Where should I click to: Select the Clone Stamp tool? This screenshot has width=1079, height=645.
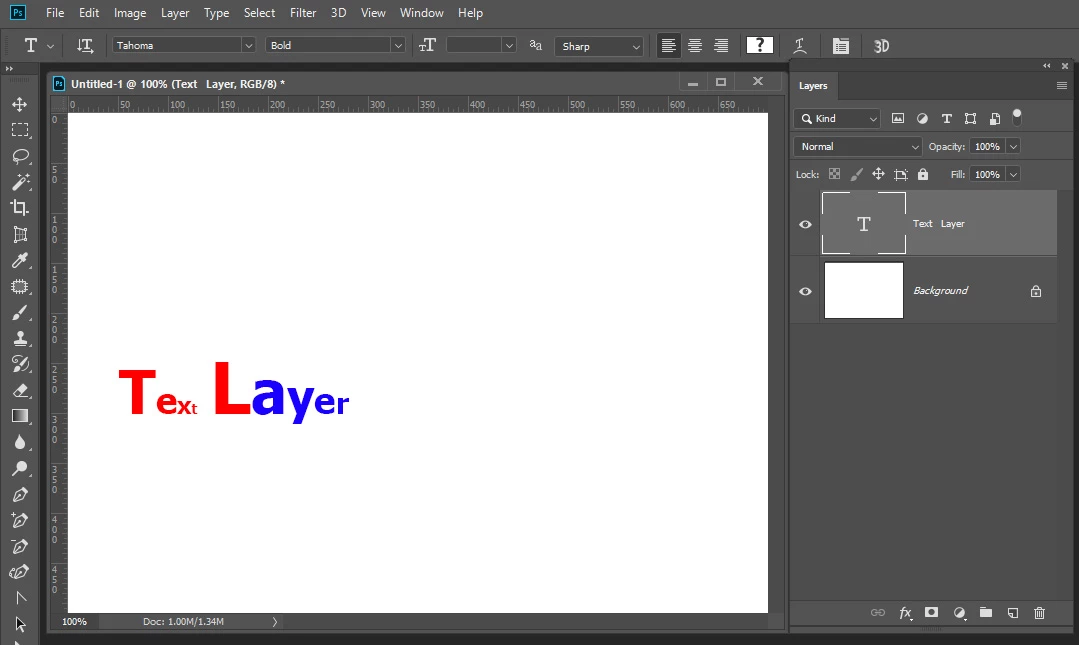click(19, 338)
